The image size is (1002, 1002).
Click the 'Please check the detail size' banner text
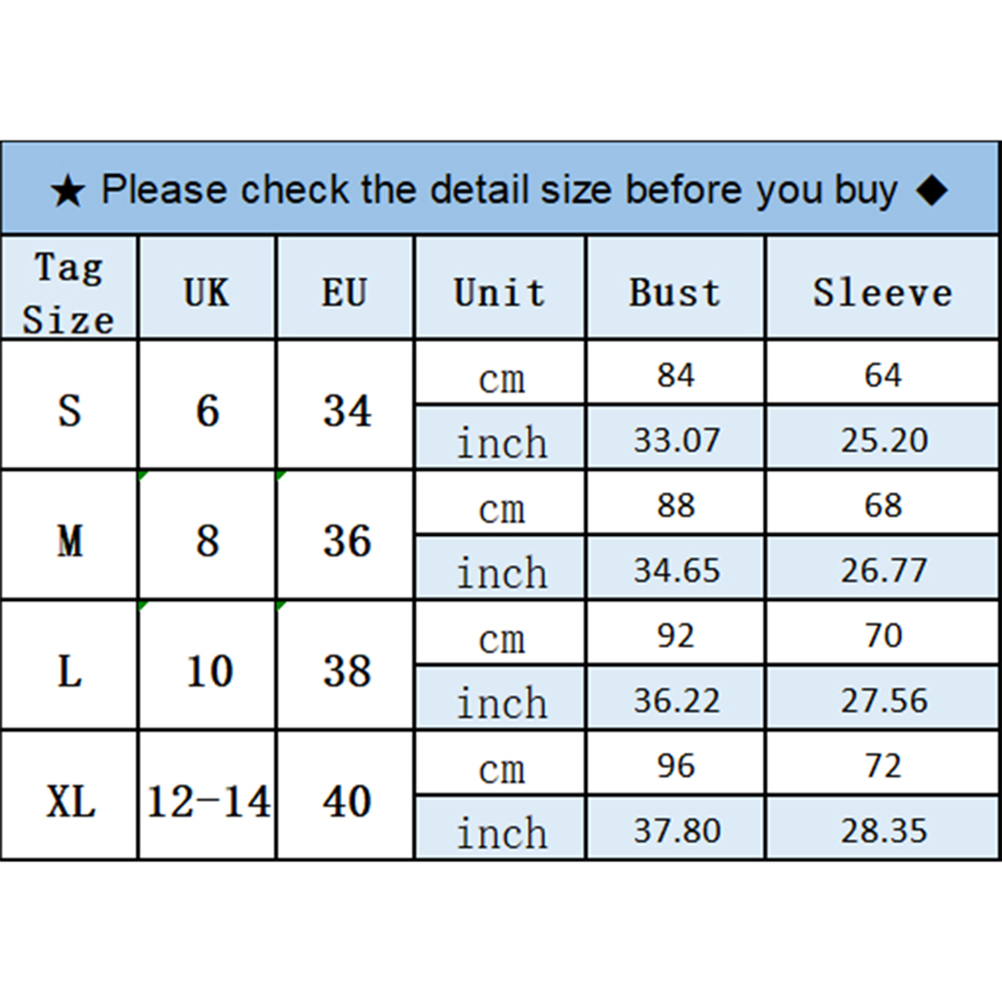(499, 190)
